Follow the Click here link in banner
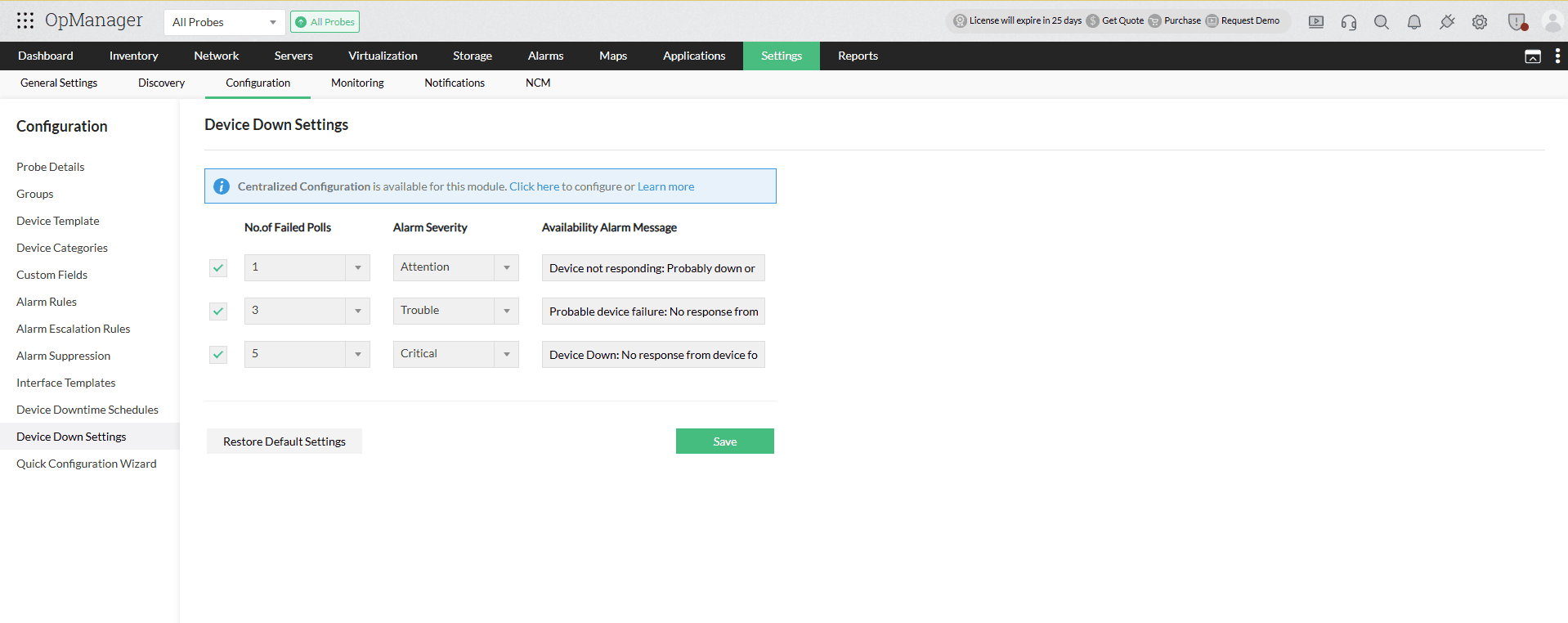 coord(535,186)
